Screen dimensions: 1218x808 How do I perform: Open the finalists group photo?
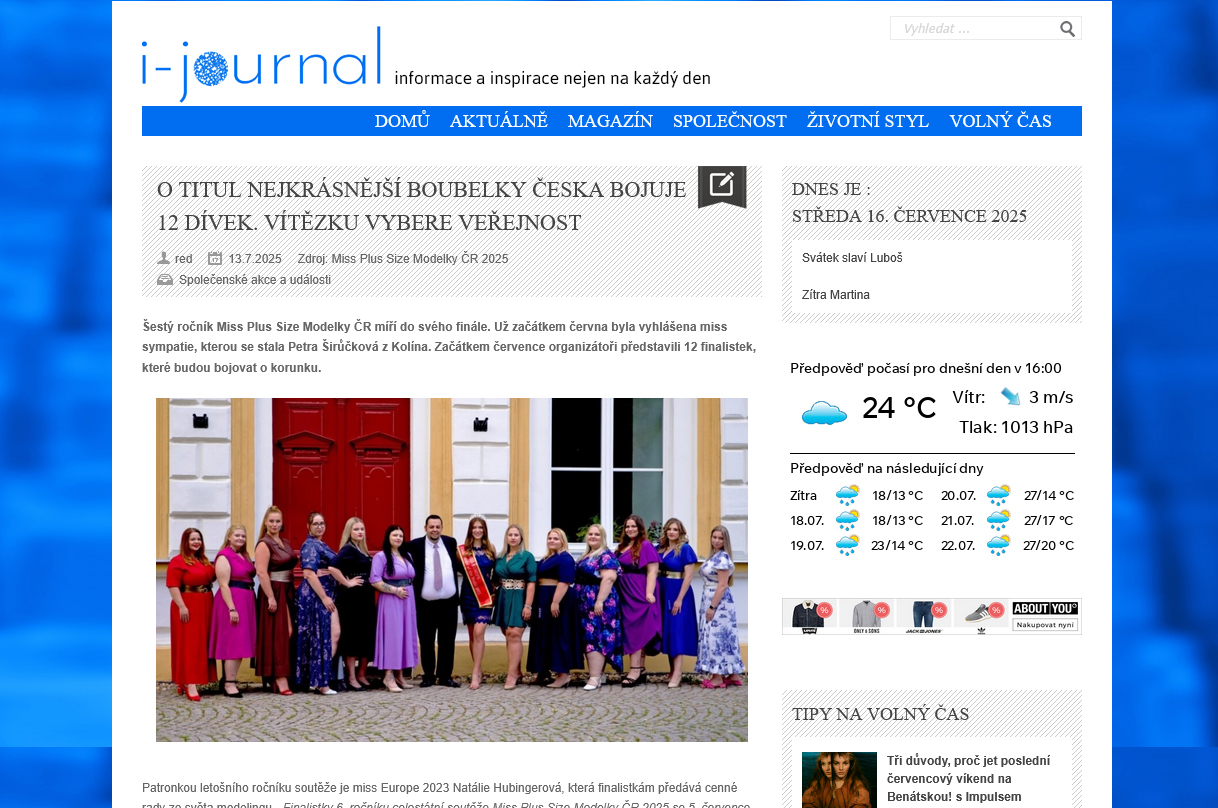(x=452, y=570)
